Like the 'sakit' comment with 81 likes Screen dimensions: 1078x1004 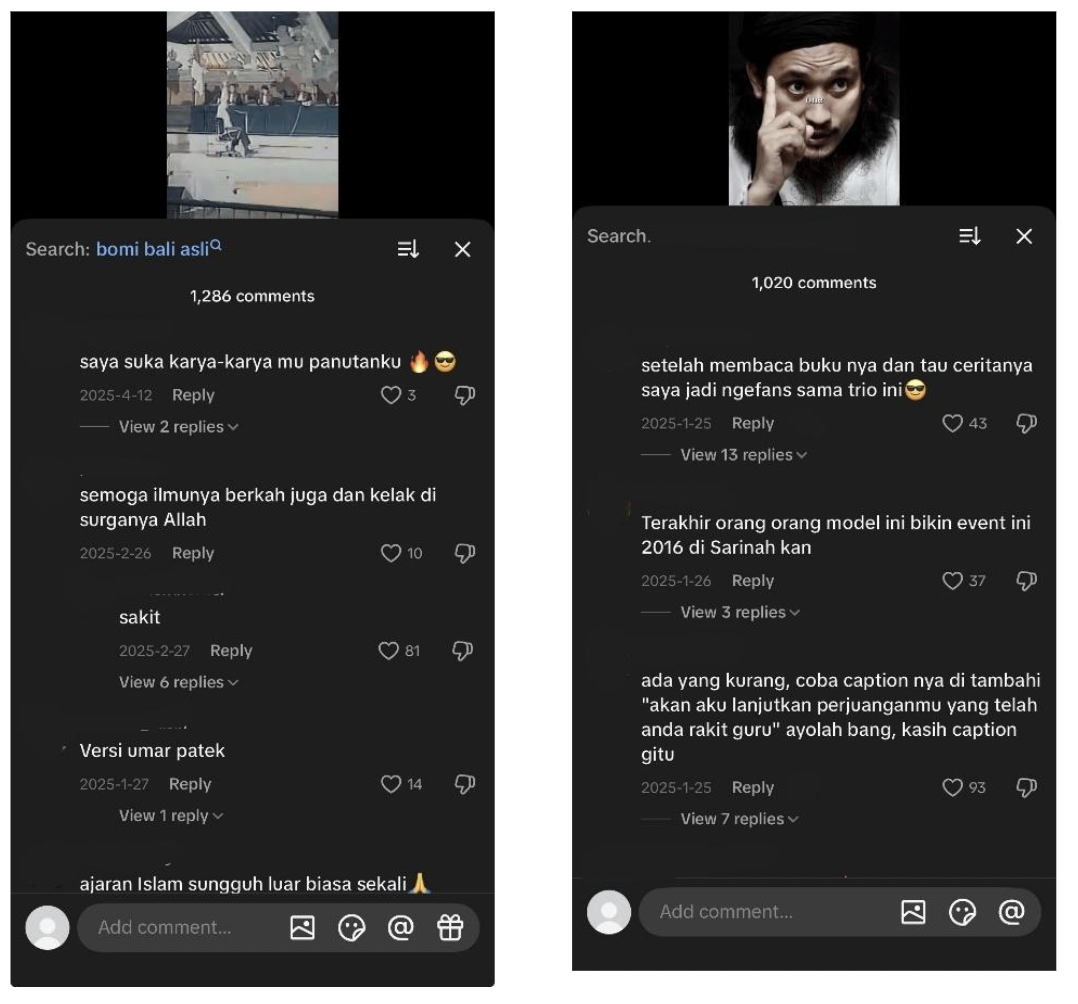click(x=389, y=651)
